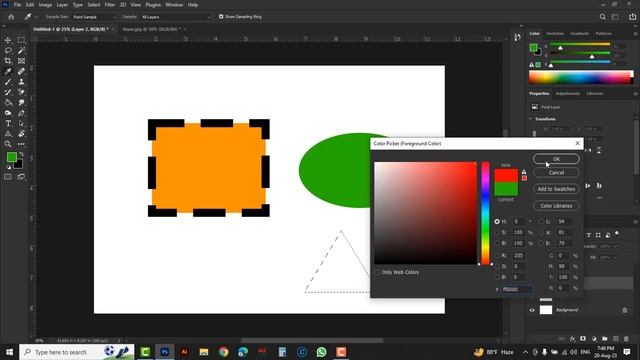The height and width of the screenshot is (360, 640).
Task: Select the Dodge tool
Action: point(8,113)
